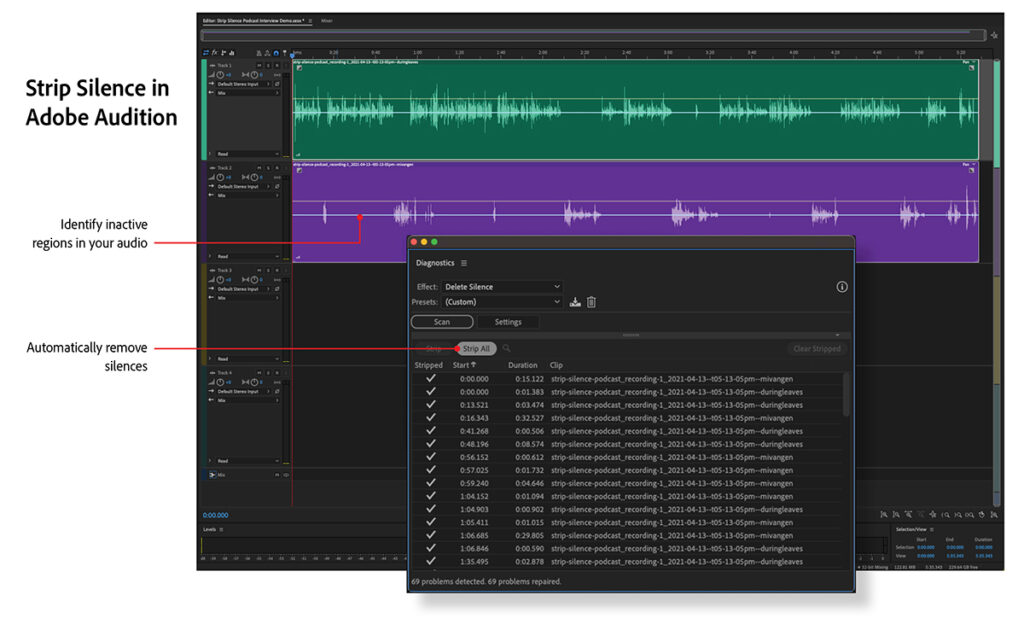Sort by Stripped column header
Screen dimensions: 1024x618
[x=428, y=365]
